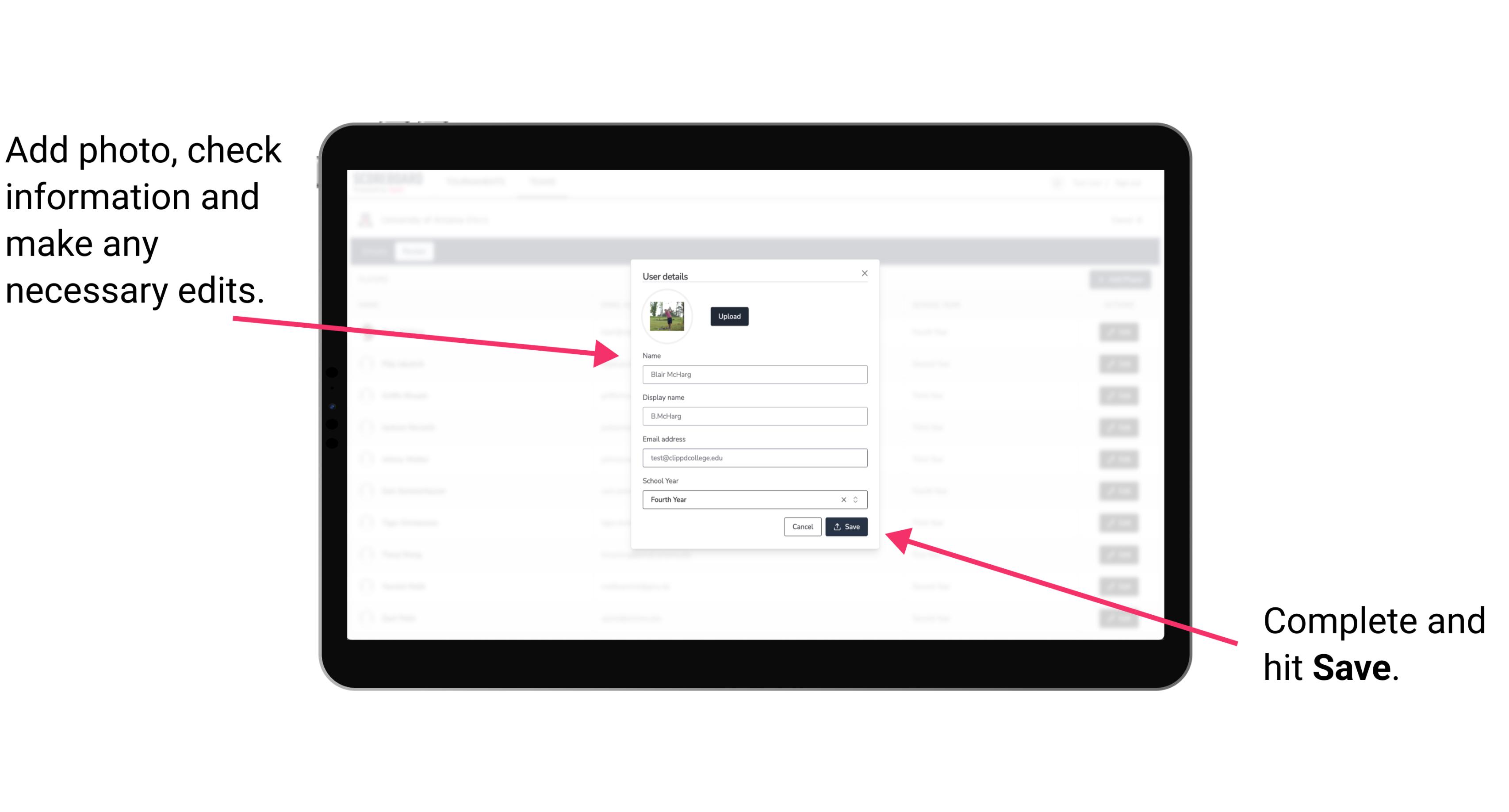Screen dimensions: 1509x812
Task: Click the Display name input field
Action: (x=753, y=416)
